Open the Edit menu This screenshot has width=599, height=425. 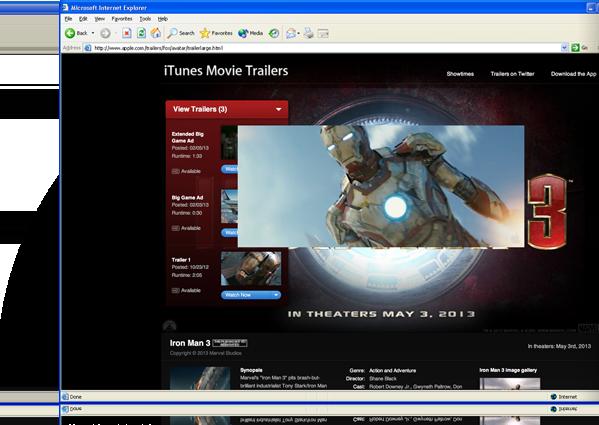point(83,19)
